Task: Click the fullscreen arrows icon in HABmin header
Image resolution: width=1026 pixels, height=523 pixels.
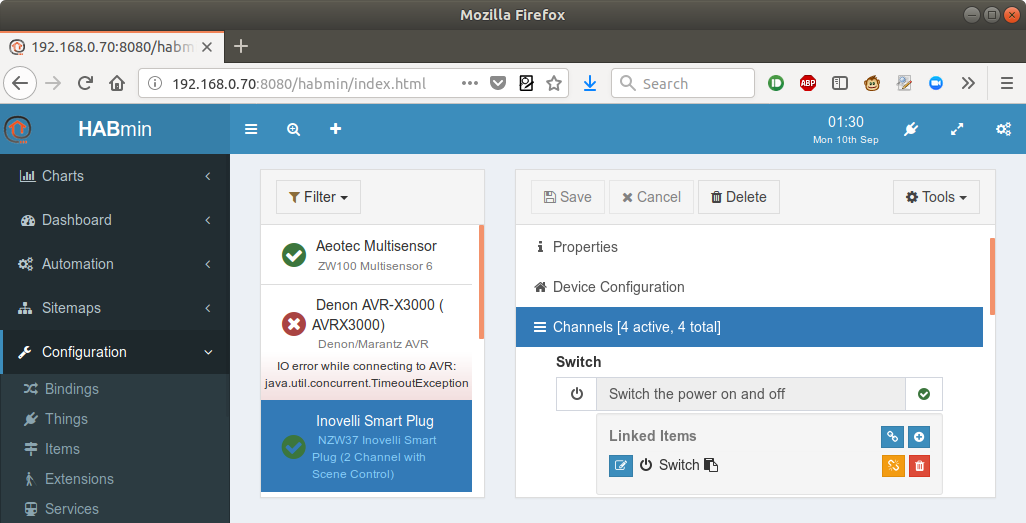Action: point(957,130)
